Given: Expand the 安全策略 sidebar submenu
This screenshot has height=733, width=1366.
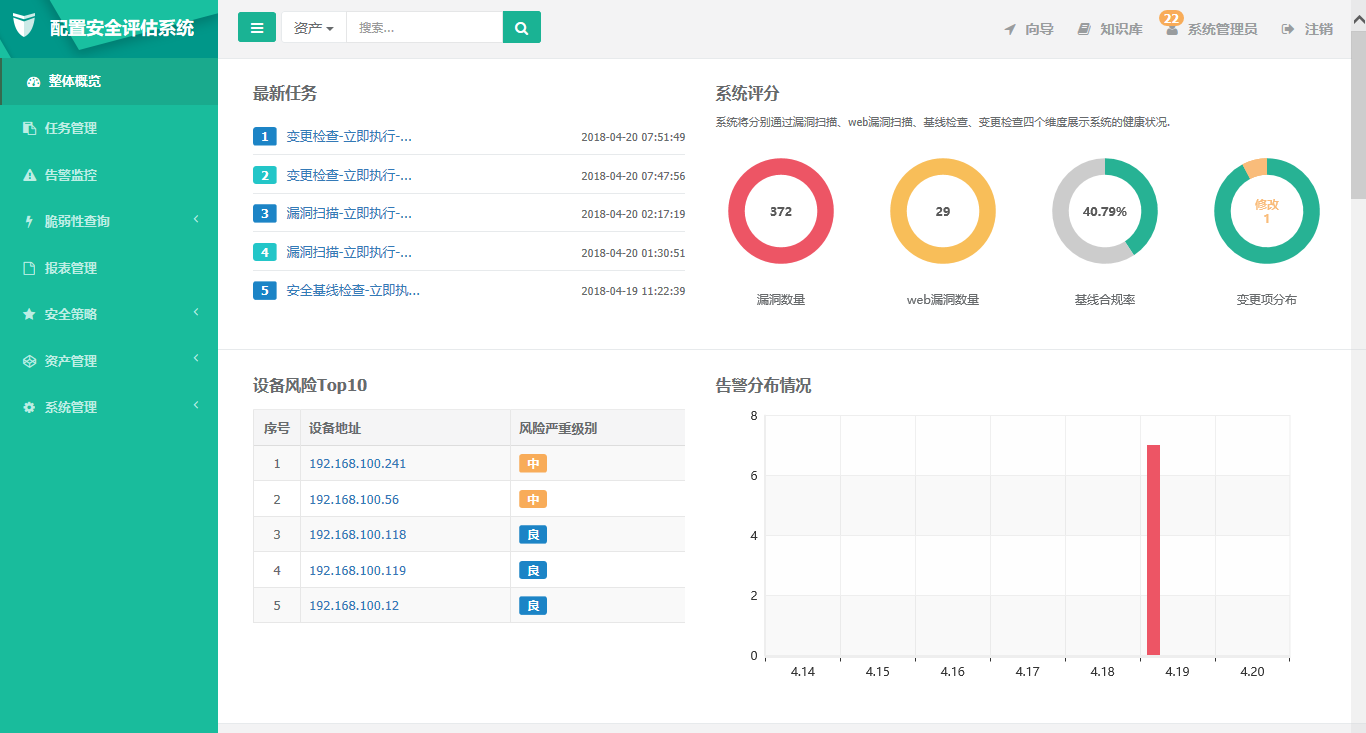Looking at the screenshot, I should (x=196, y=313).
